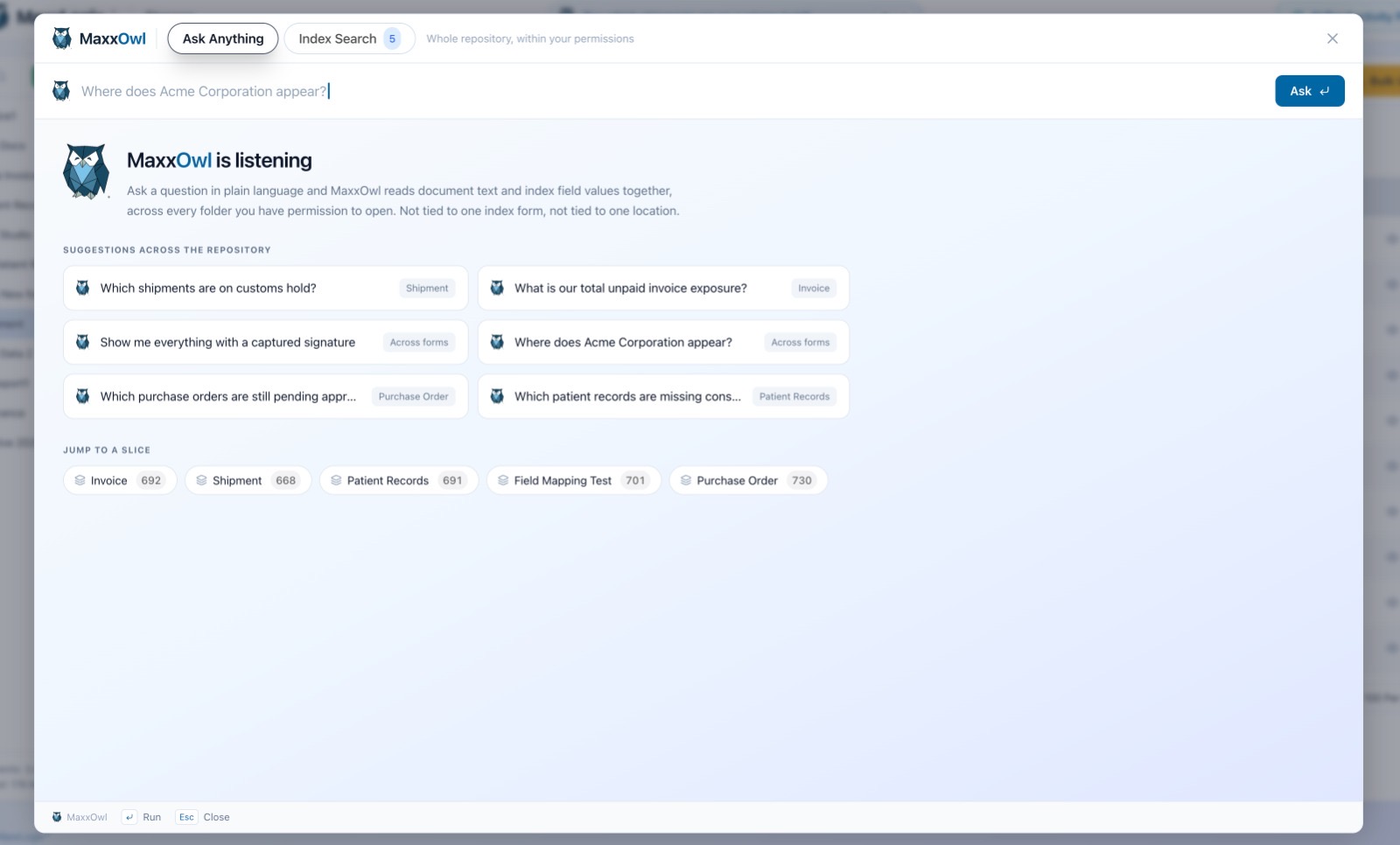Click Across forms tag on Acme Corporation suggestion

point(801,342)
